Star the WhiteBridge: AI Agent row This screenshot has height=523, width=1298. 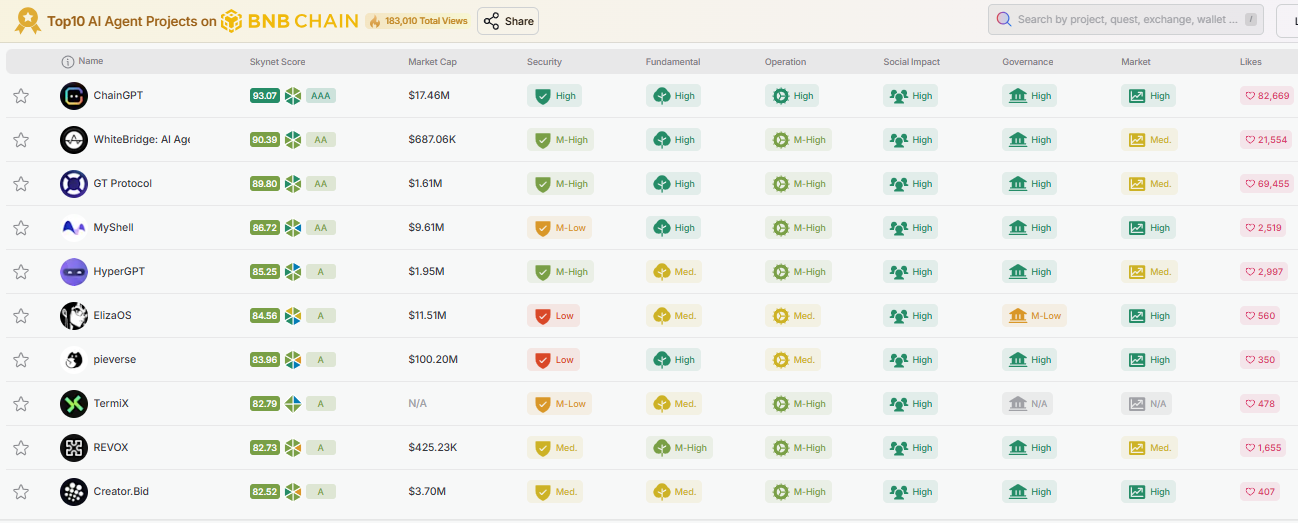tap(20, 140)
